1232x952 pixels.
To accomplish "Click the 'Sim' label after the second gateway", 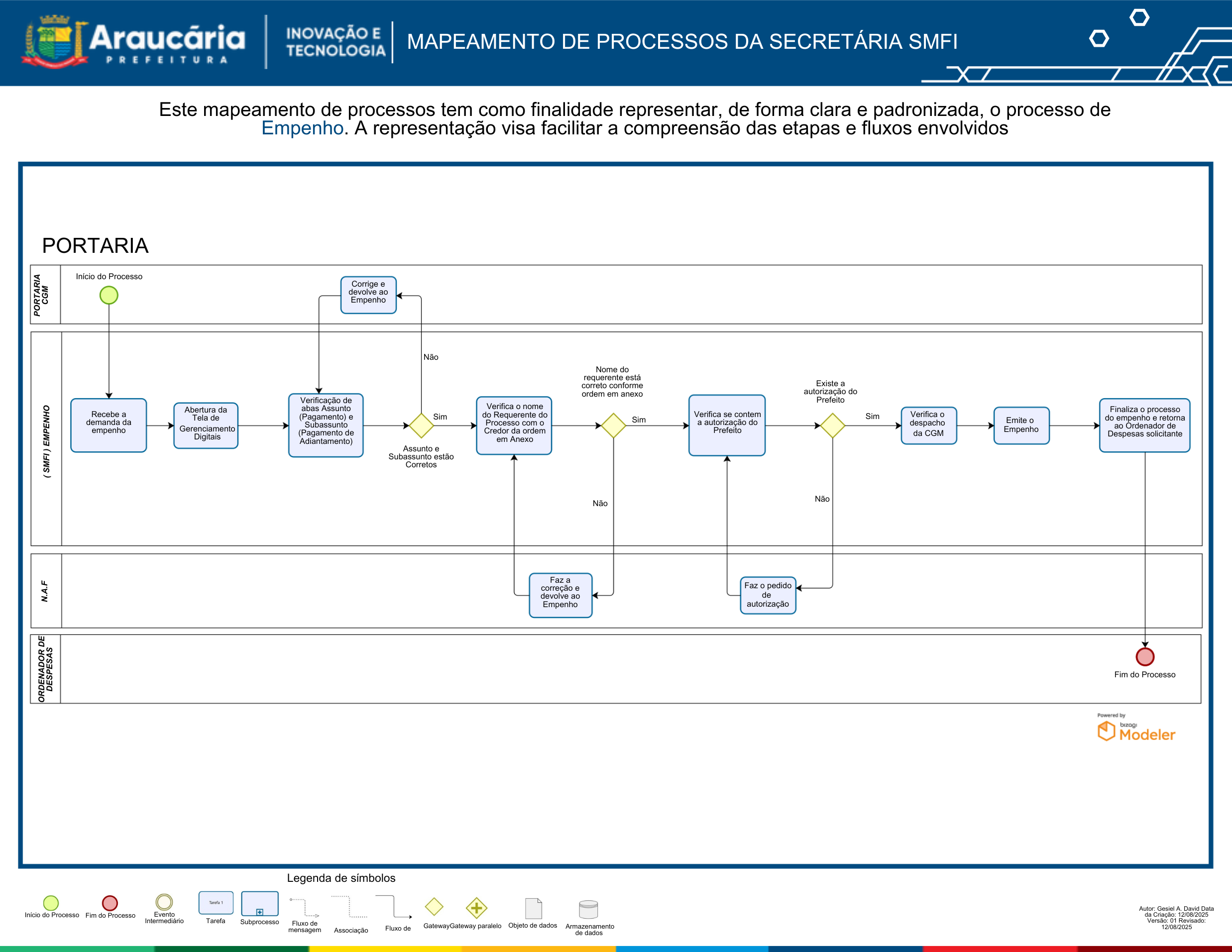I will click(639, 420).
